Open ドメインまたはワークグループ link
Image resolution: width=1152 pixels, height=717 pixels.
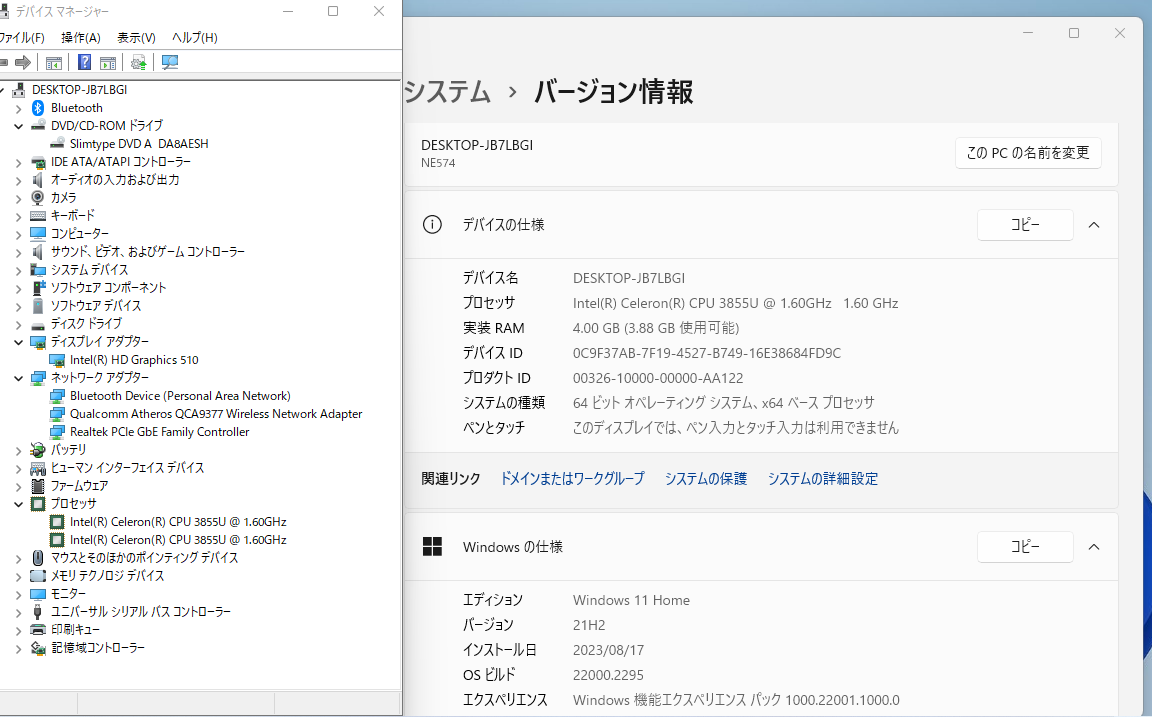click(x=572, y=479)
